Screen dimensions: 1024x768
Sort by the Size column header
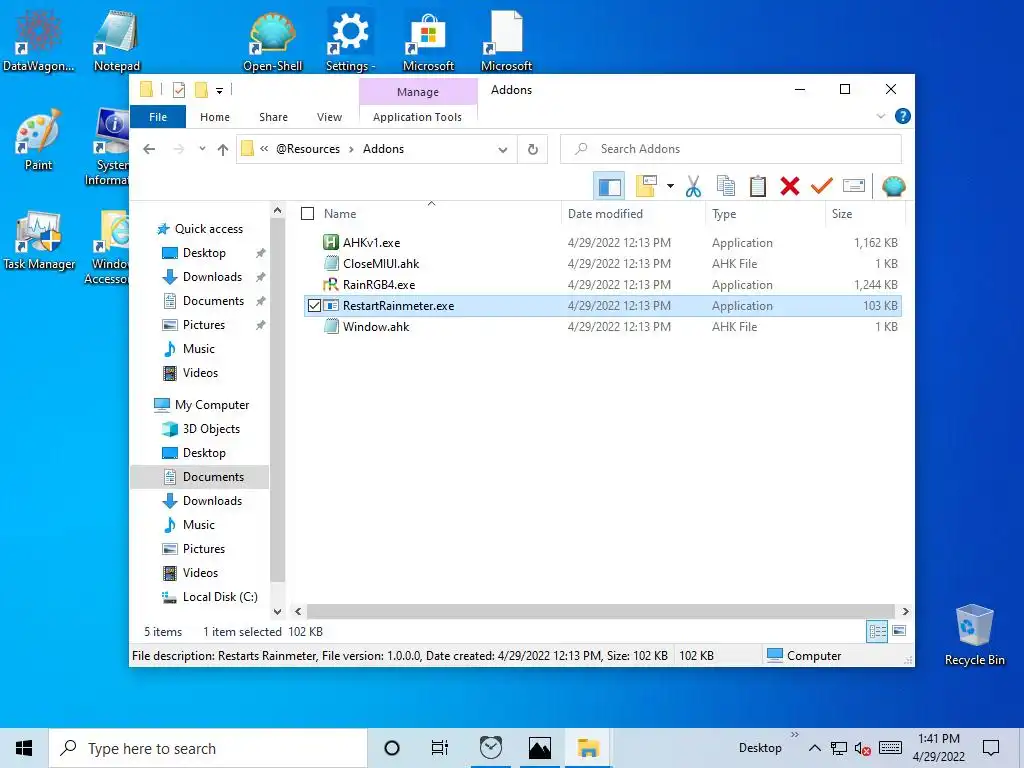point(865,214)
